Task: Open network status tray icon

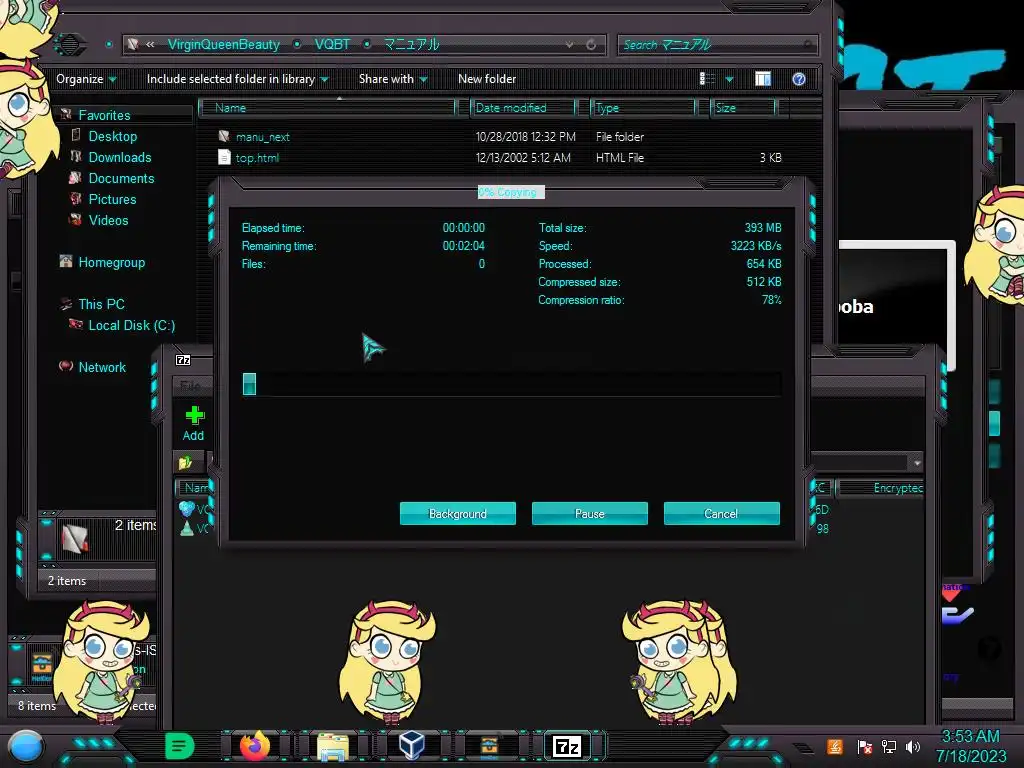Action: (889, 746)
